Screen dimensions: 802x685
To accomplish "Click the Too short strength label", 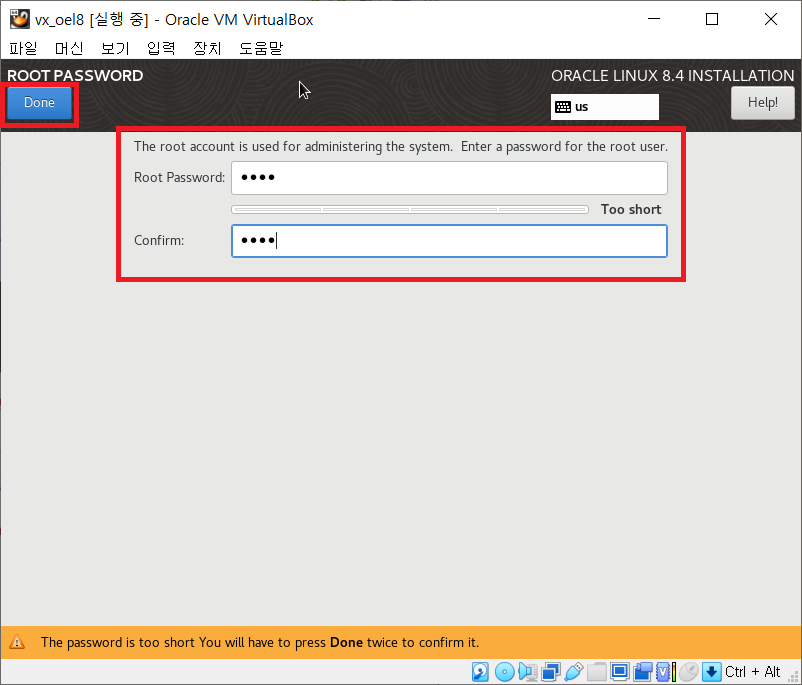I will click(x=631, y=209).
